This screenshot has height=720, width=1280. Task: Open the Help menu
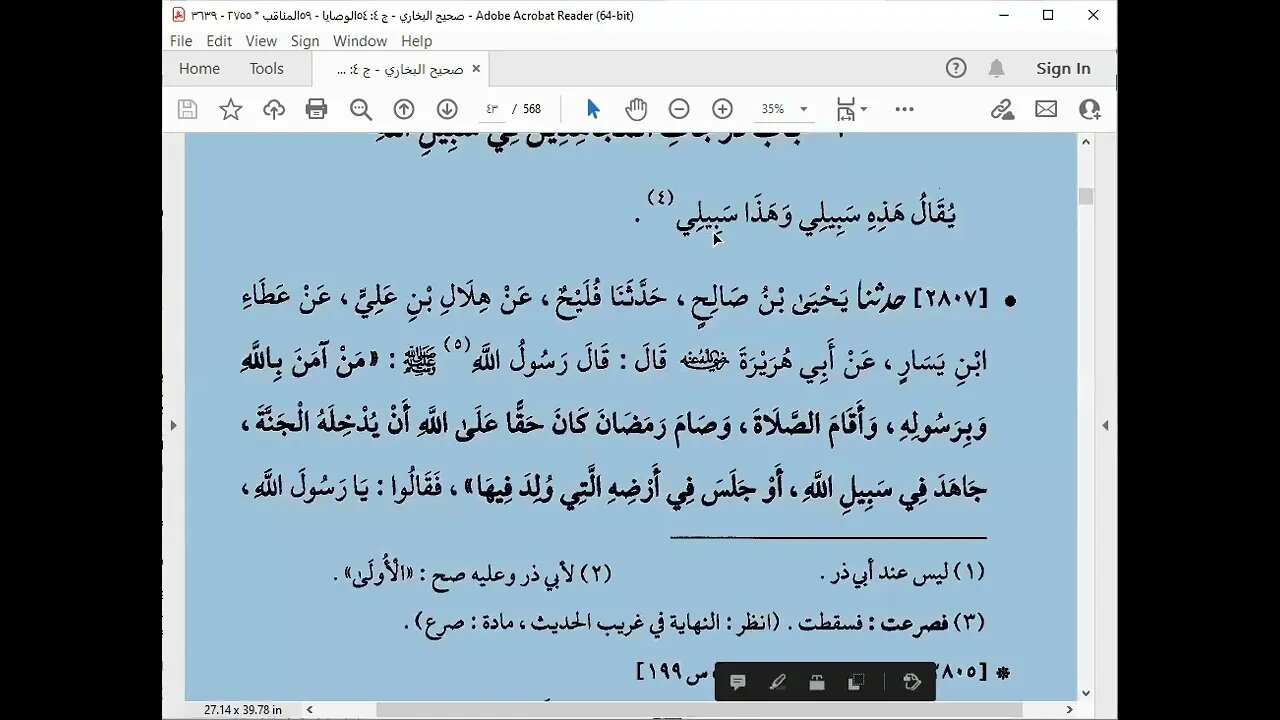point(416,41)
